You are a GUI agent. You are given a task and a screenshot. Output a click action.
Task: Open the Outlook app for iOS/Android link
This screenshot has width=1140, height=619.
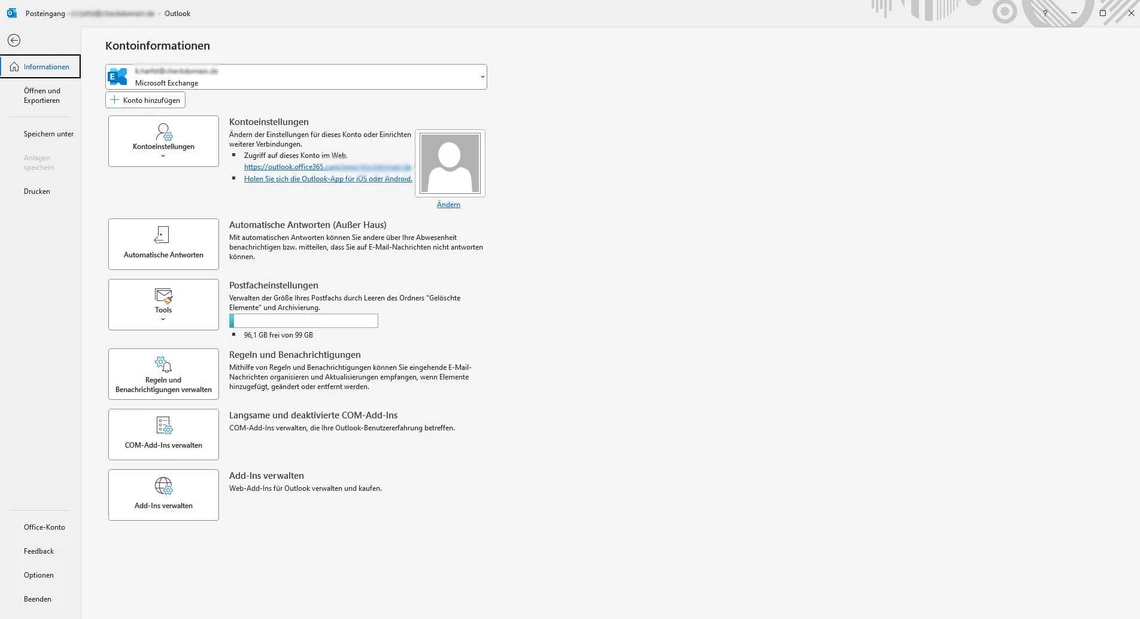[x=328, y=179]
